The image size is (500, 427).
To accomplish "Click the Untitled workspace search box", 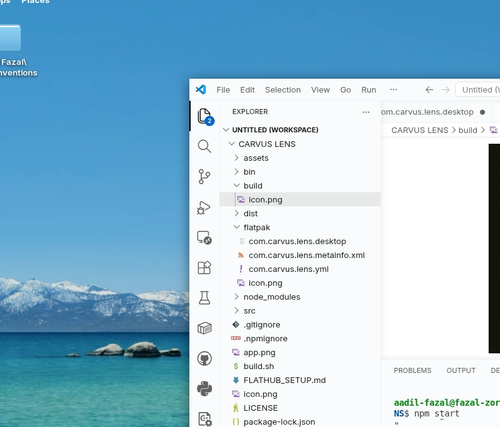I will (x=478, y=90).
